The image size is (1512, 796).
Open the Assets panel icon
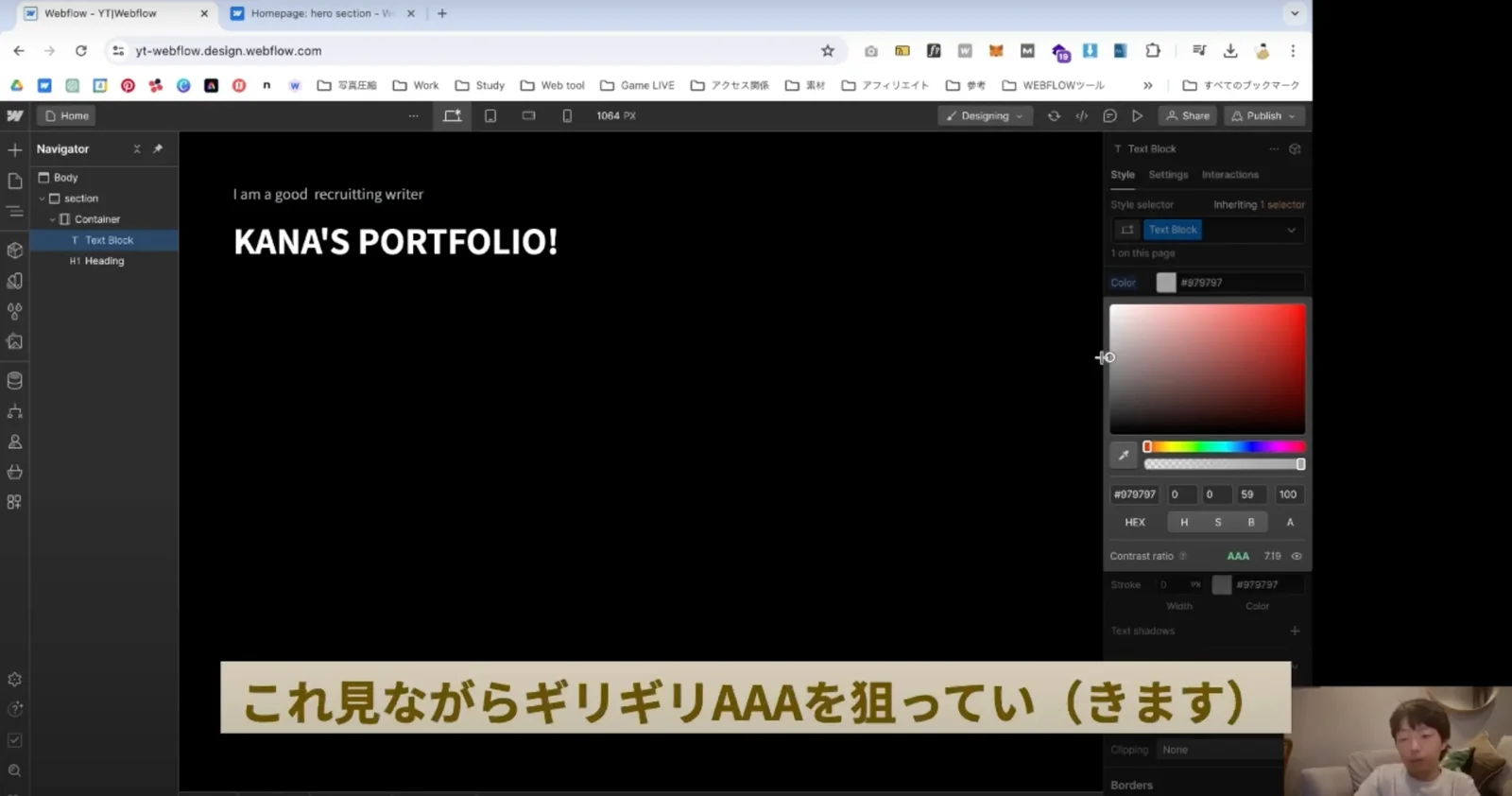point(15,341)
